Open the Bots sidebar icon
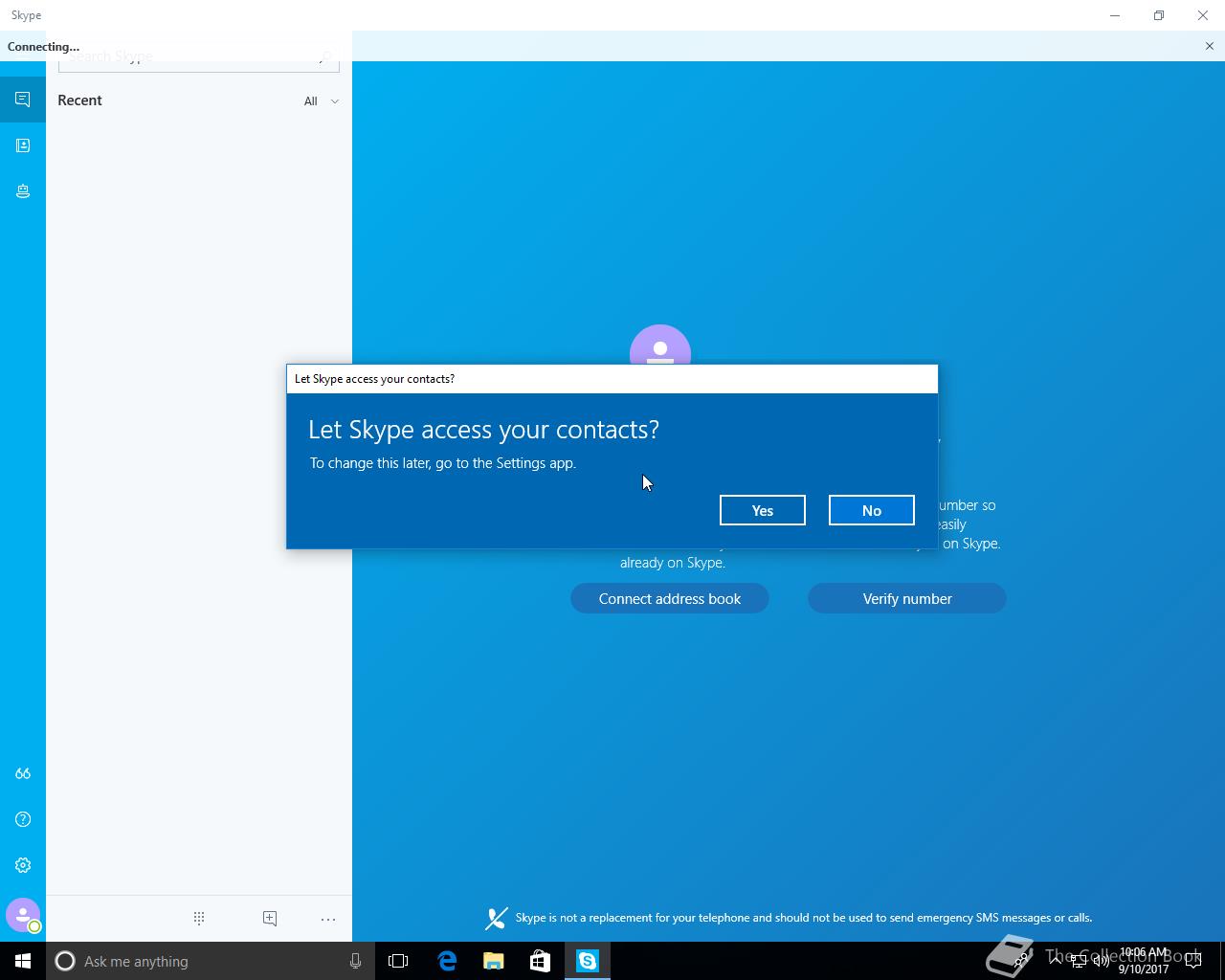 [23, 191]
